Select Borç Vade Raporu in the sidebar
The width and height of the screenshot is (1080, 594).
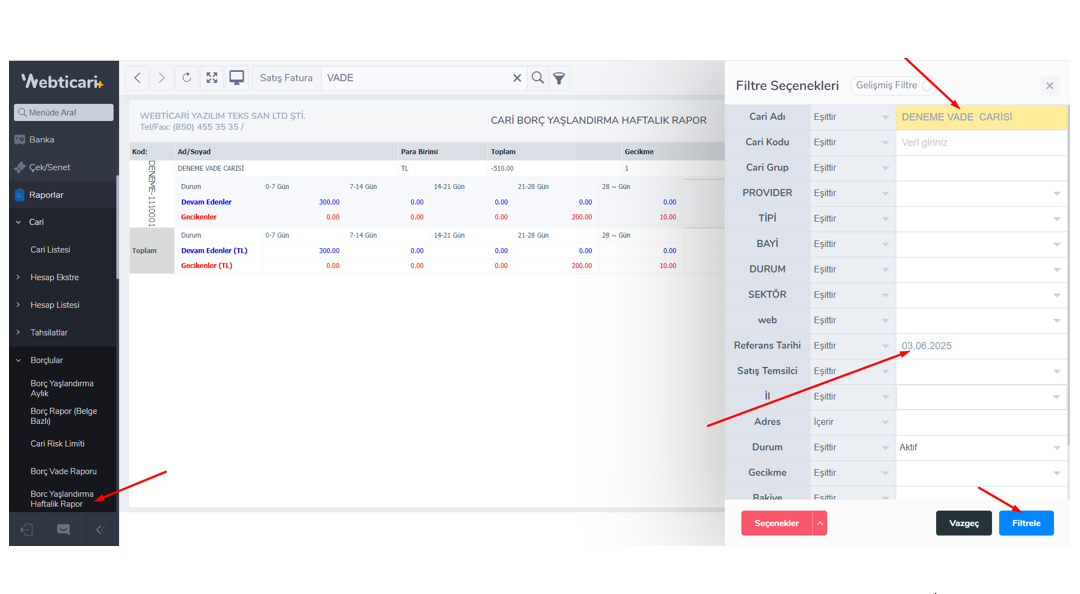63,471
